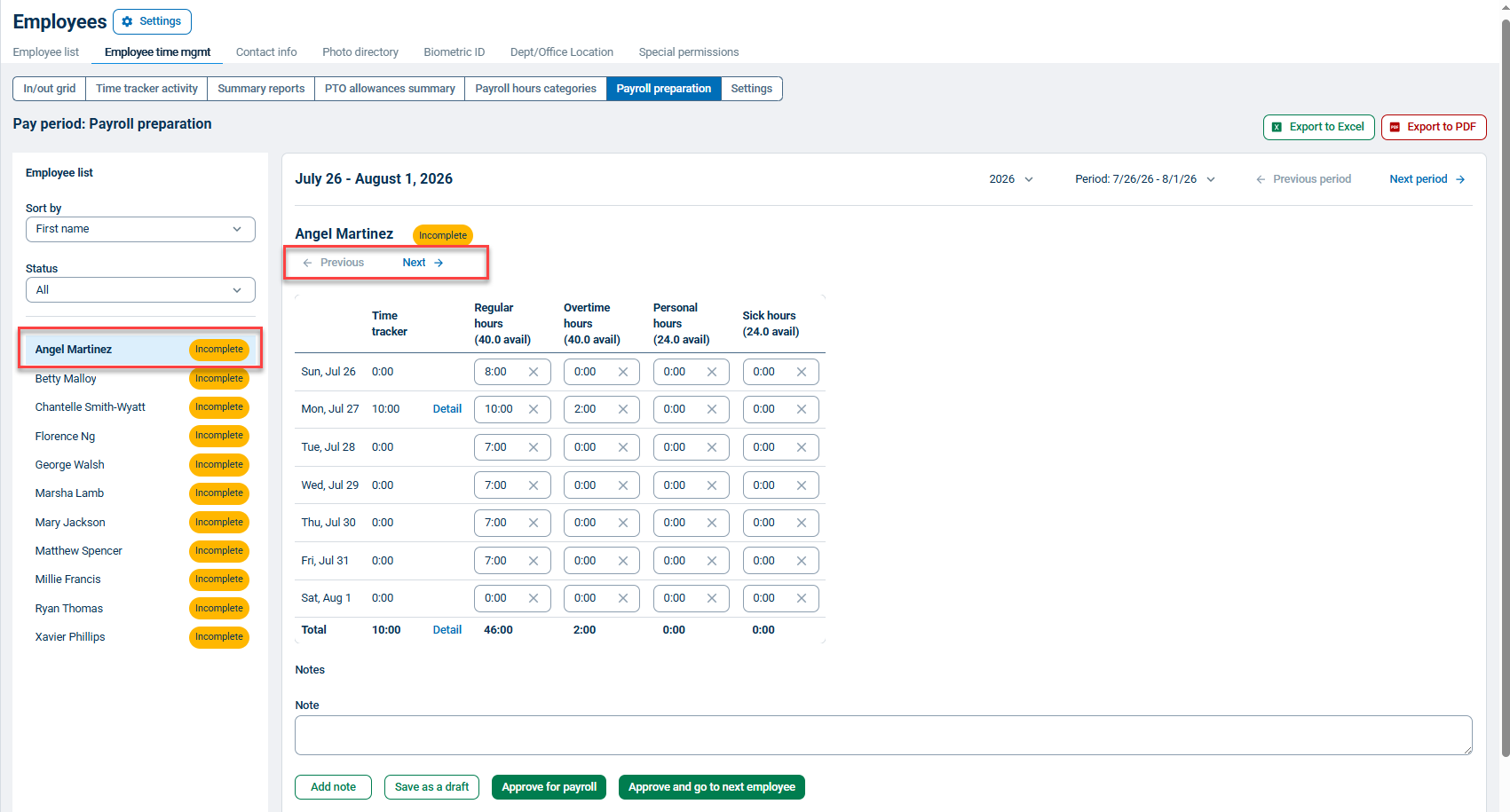Open the 2026 year dropdown
This screenshot has height=812, width=1510.
[x=1011, y=179]
